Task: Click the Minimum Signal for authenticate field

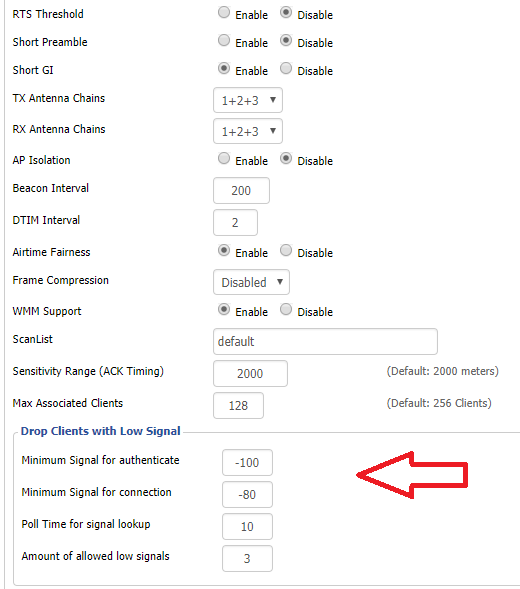Action: point(247,462)
